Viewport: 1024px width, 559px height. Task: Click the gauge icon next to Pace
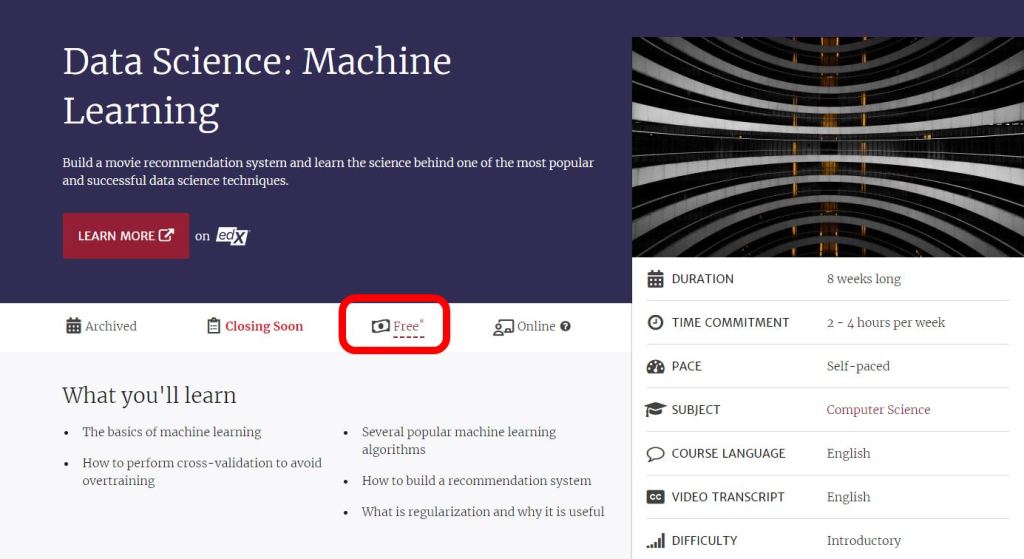(x=655, y=366)
